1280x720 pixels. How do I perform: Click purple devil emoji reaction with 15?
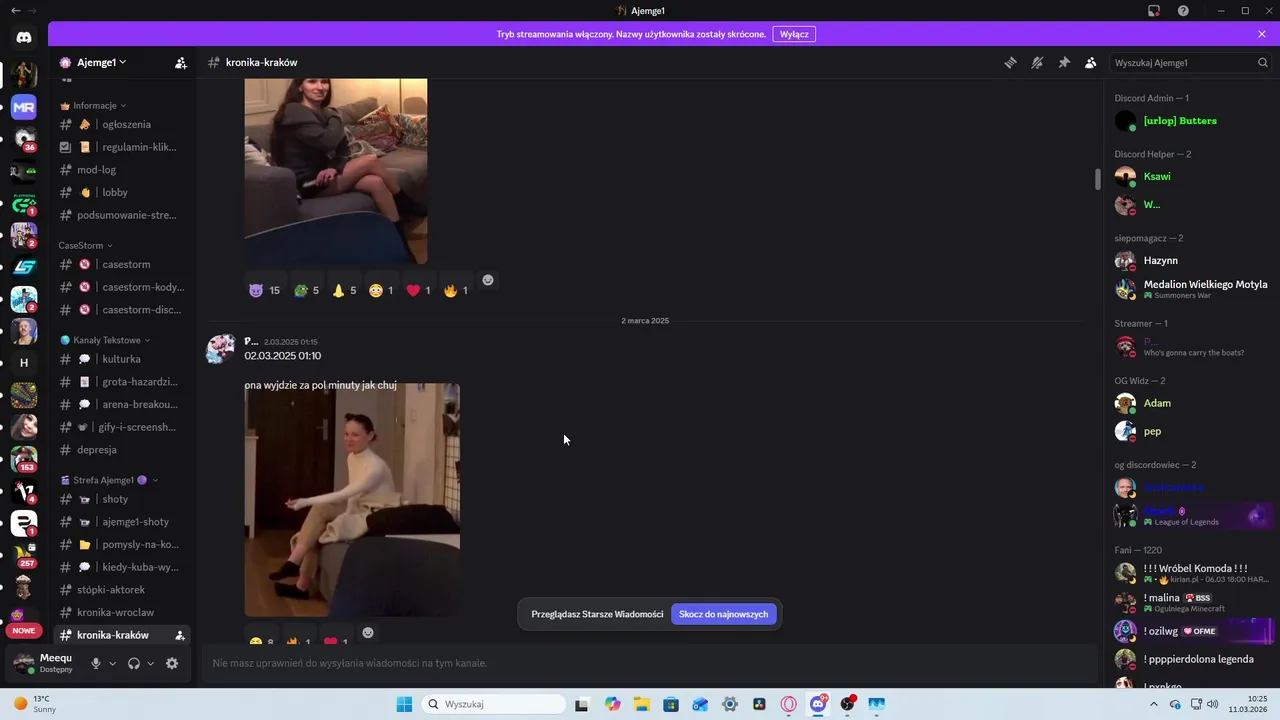[265, 290]
